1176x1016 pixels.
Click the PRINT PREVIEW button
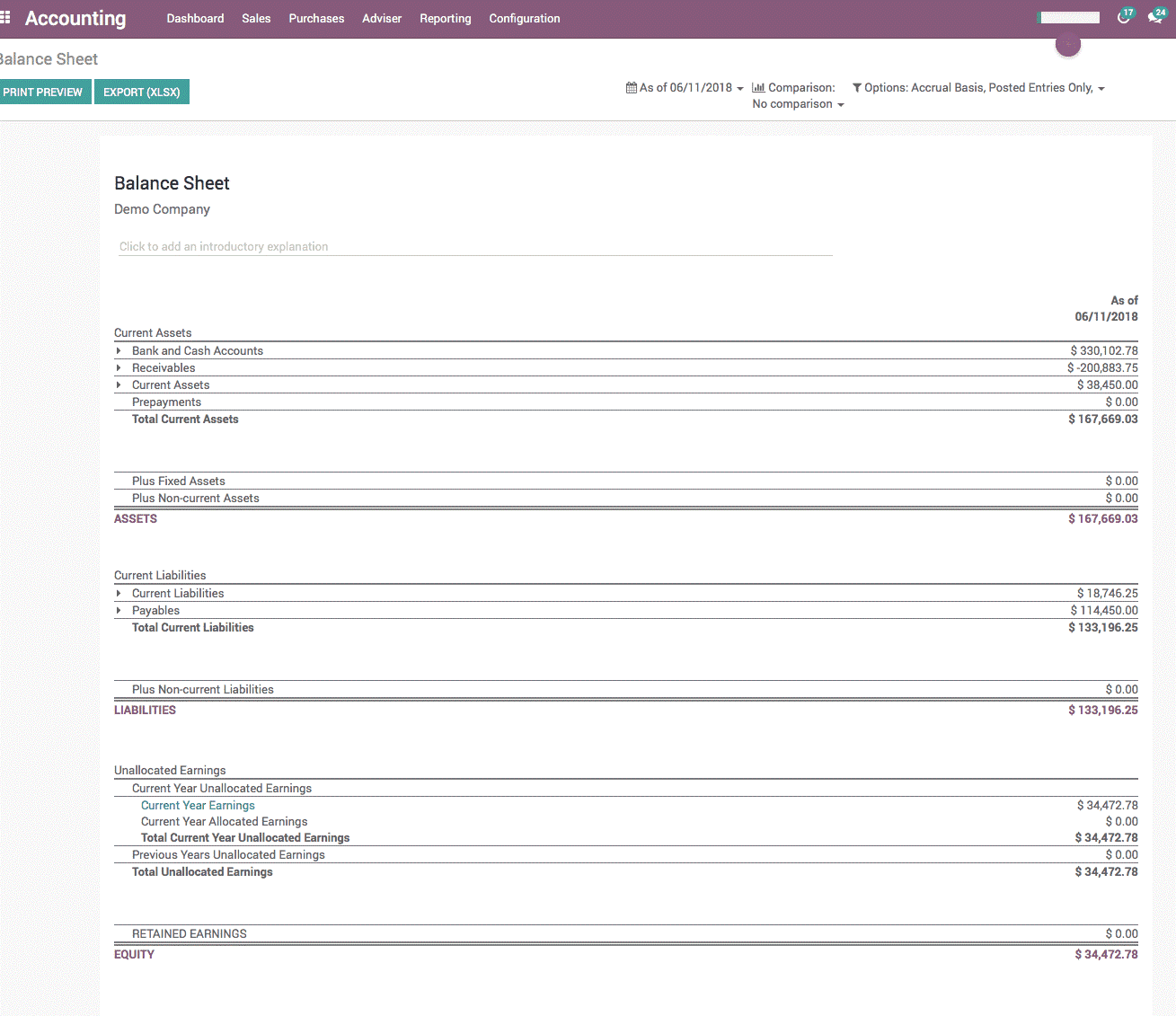tap(41, 92)
